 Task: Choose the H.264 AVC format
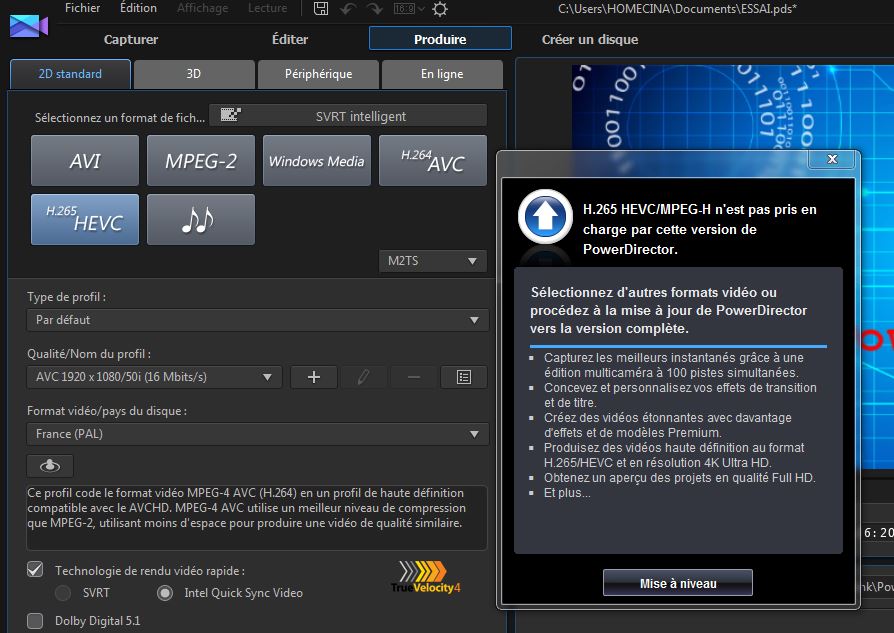pos(433,161)
